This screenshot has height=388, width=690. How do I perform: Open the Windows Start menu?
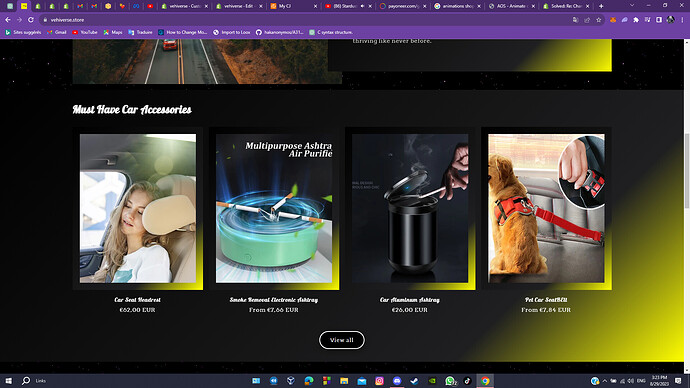(8, 381)
